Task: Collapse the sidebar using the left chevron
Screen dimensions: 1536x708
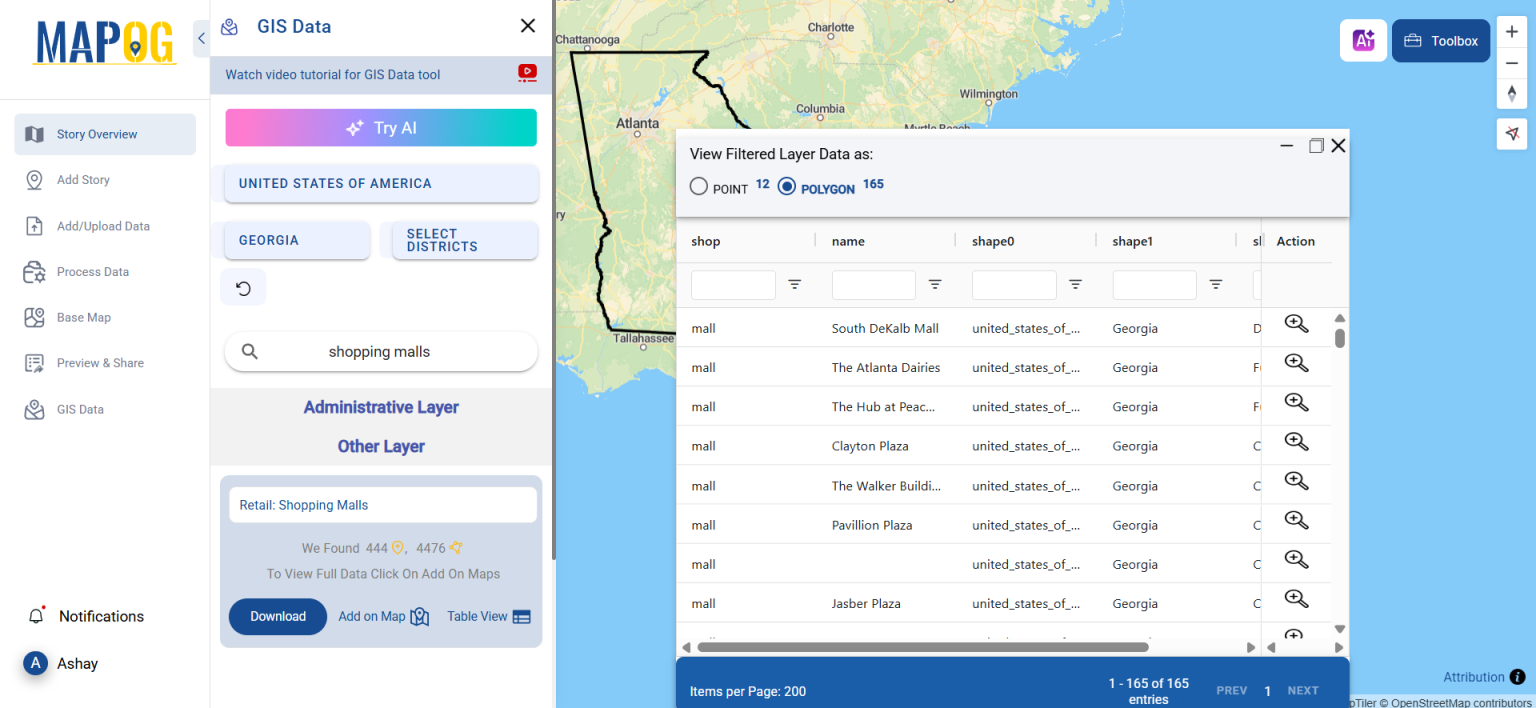Action: (200, 37)
